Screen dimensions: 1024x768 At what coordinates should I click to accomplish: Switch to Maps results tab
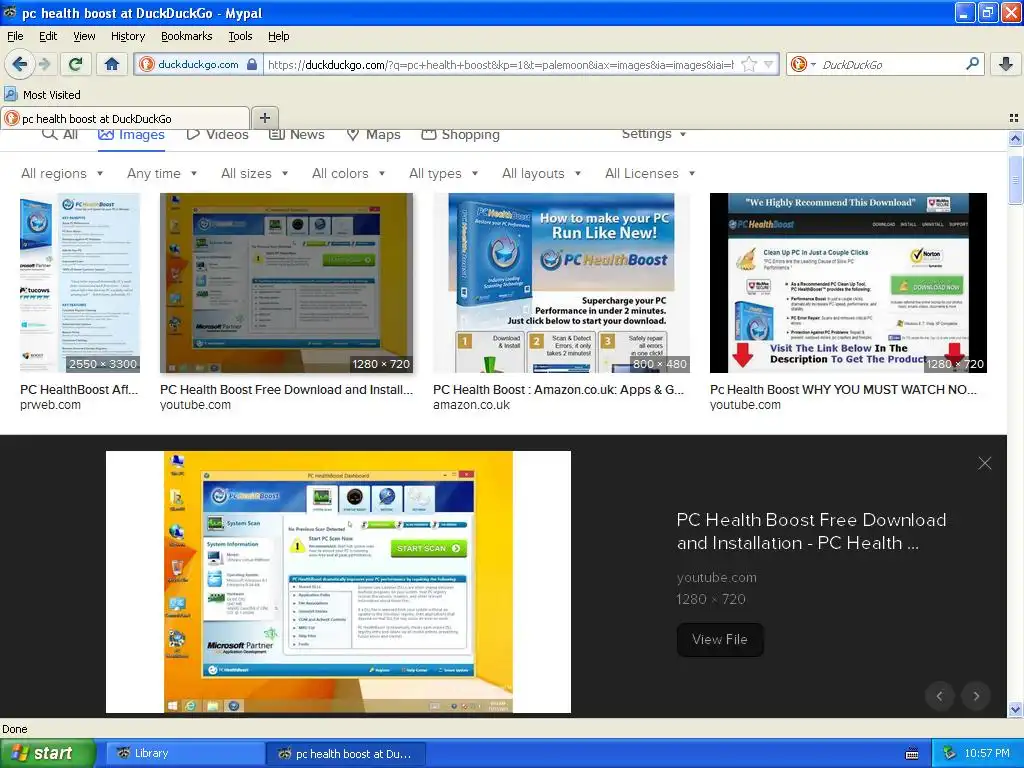tap(374, 135)
